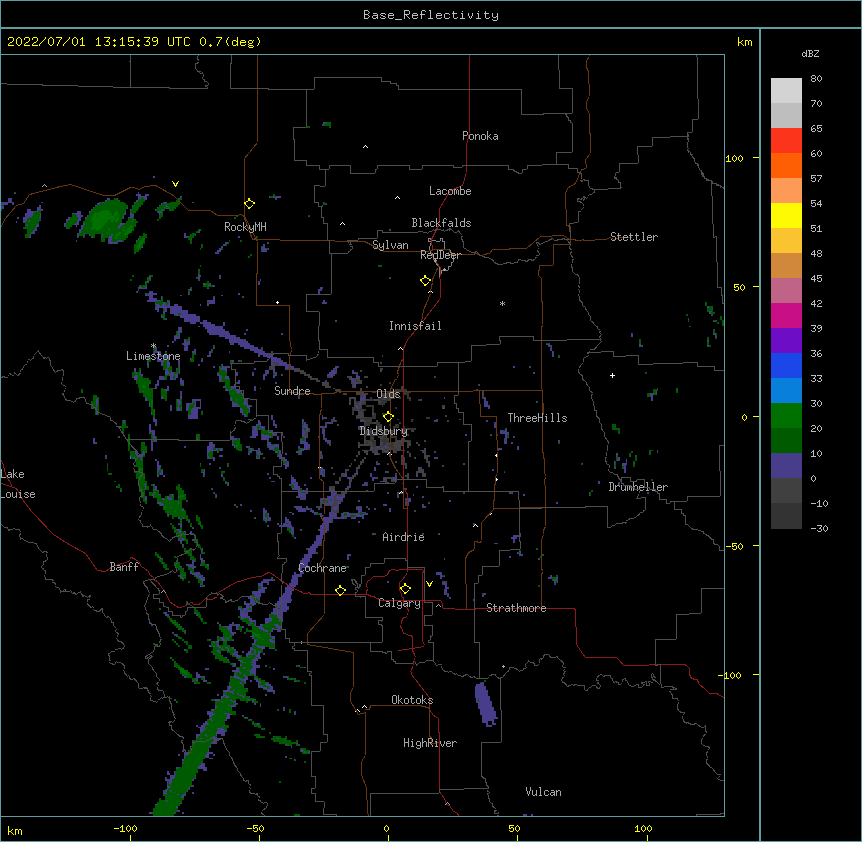Click the Banff label
The image size is (862, 842).
(124, 567)
